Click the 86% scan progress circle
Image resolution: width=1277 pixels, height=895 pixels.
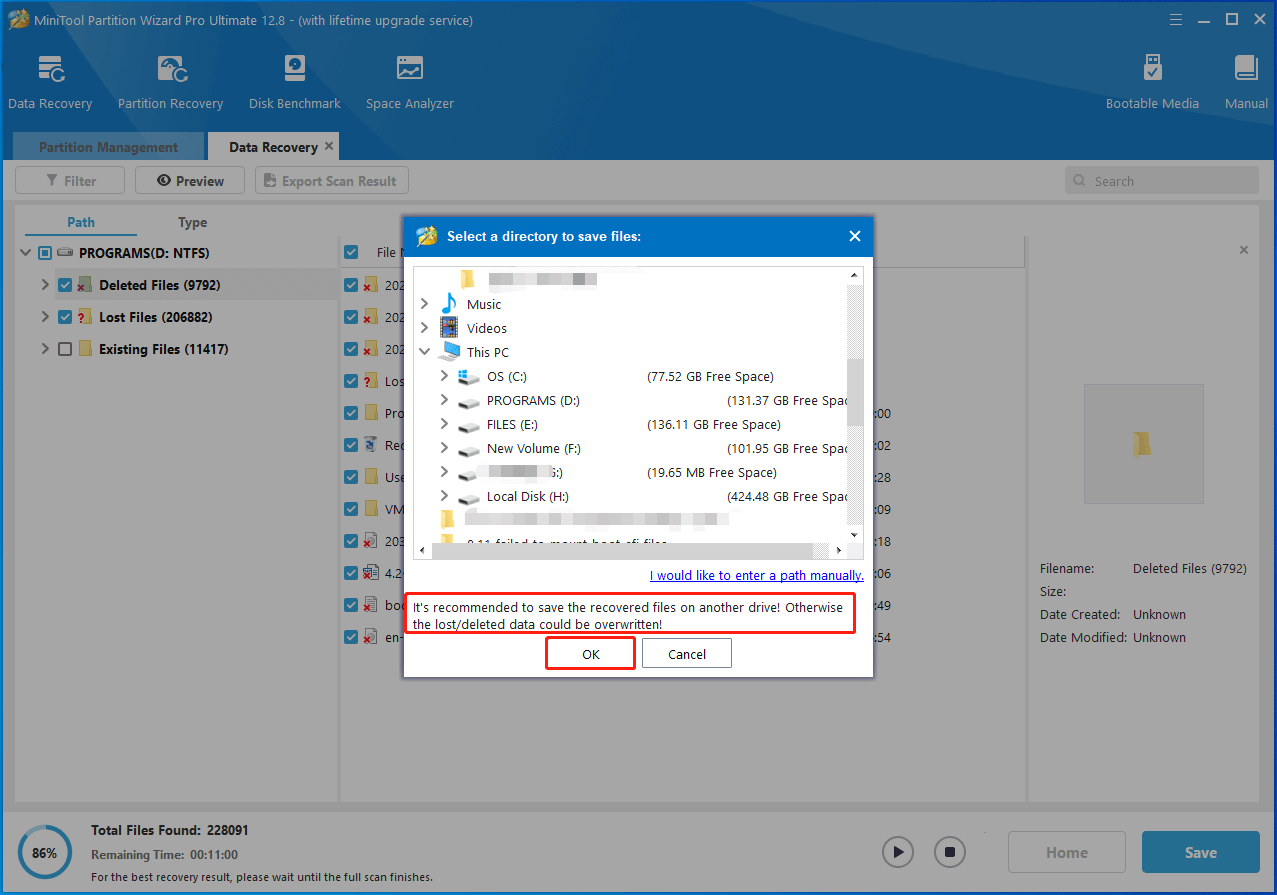[x=45, y=853]
